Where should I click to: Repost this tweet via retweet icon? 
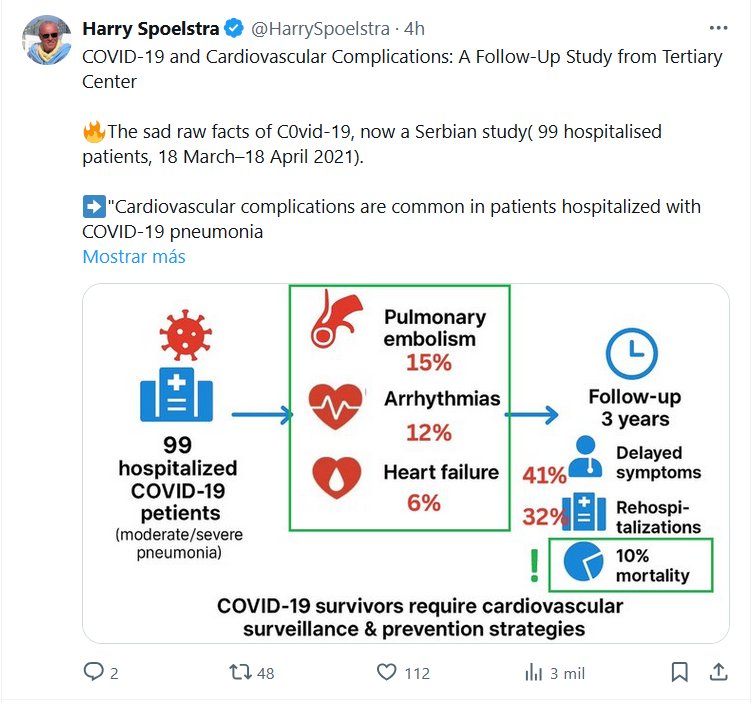[x=240, y=673]
